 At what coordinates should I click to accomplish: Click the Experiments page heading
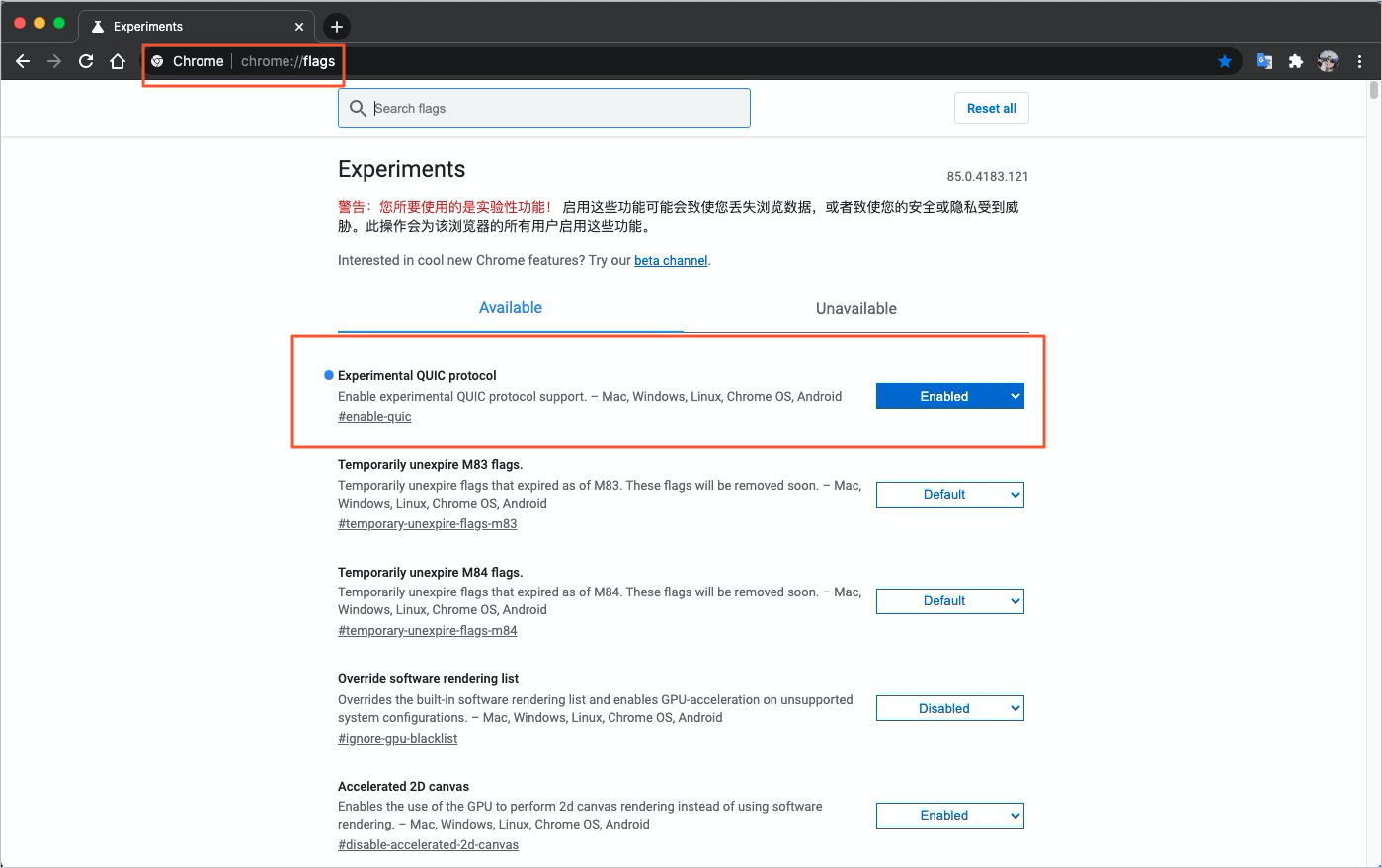pos(401,169)
